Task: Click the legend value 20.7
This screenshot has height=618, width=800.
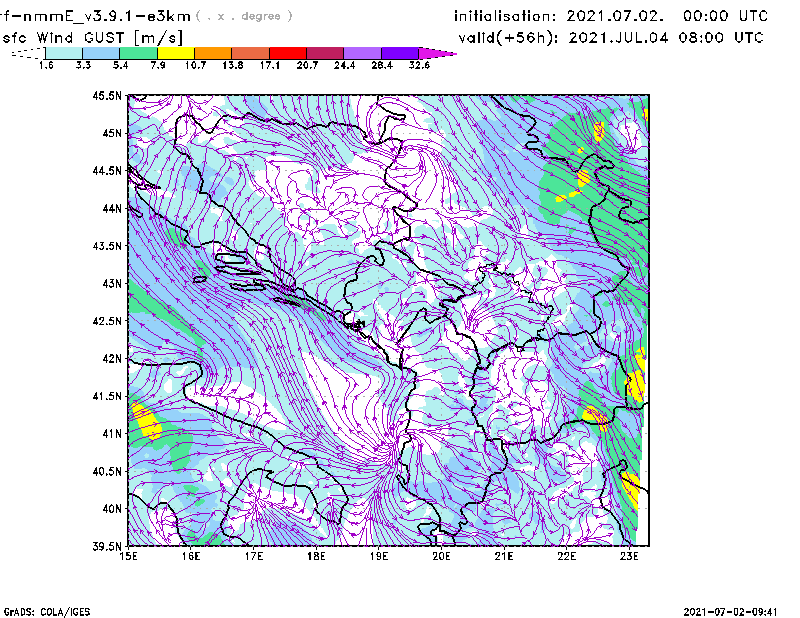Action: pyautogui.click(x=307, y=65)
